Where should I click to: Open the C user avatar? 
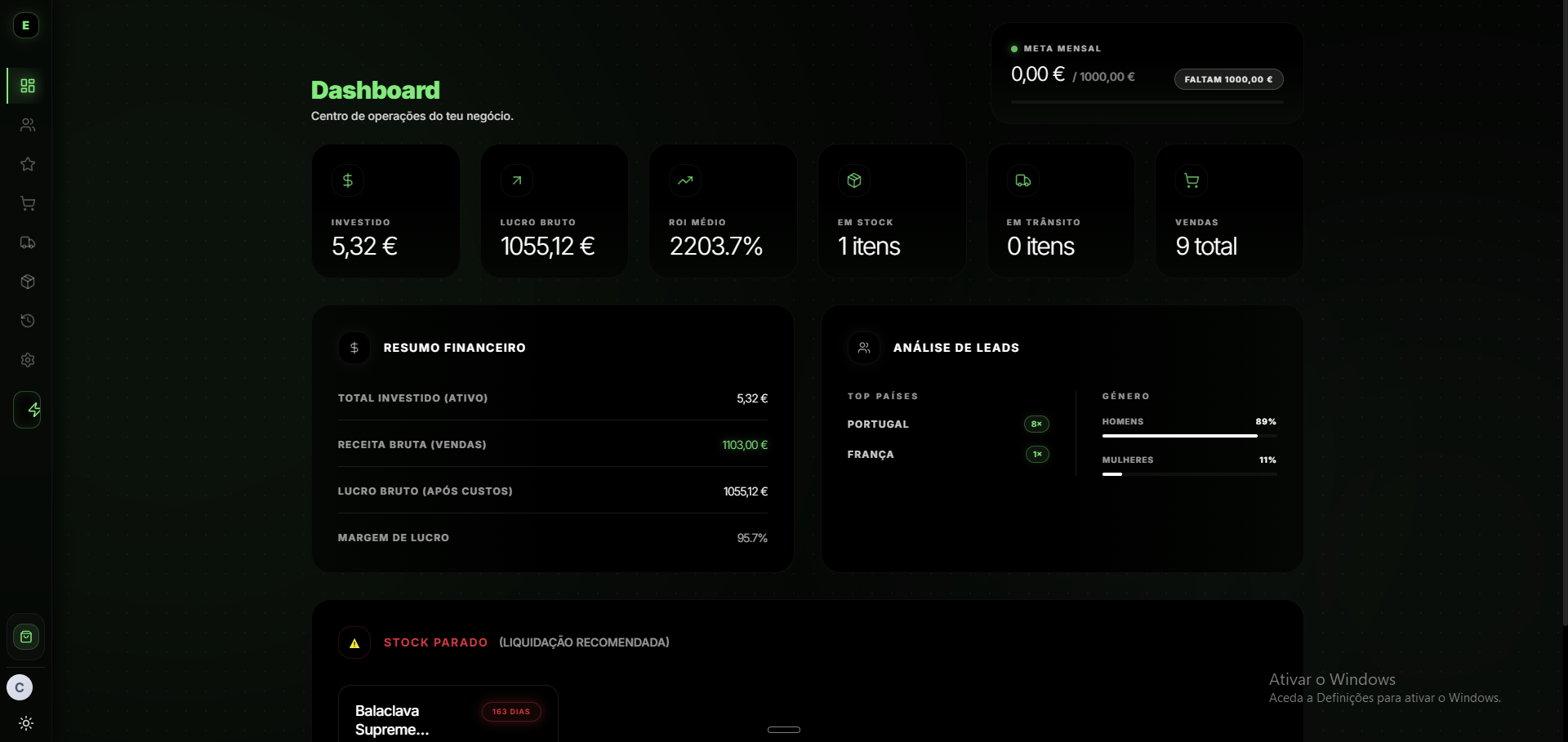(20, 687)
